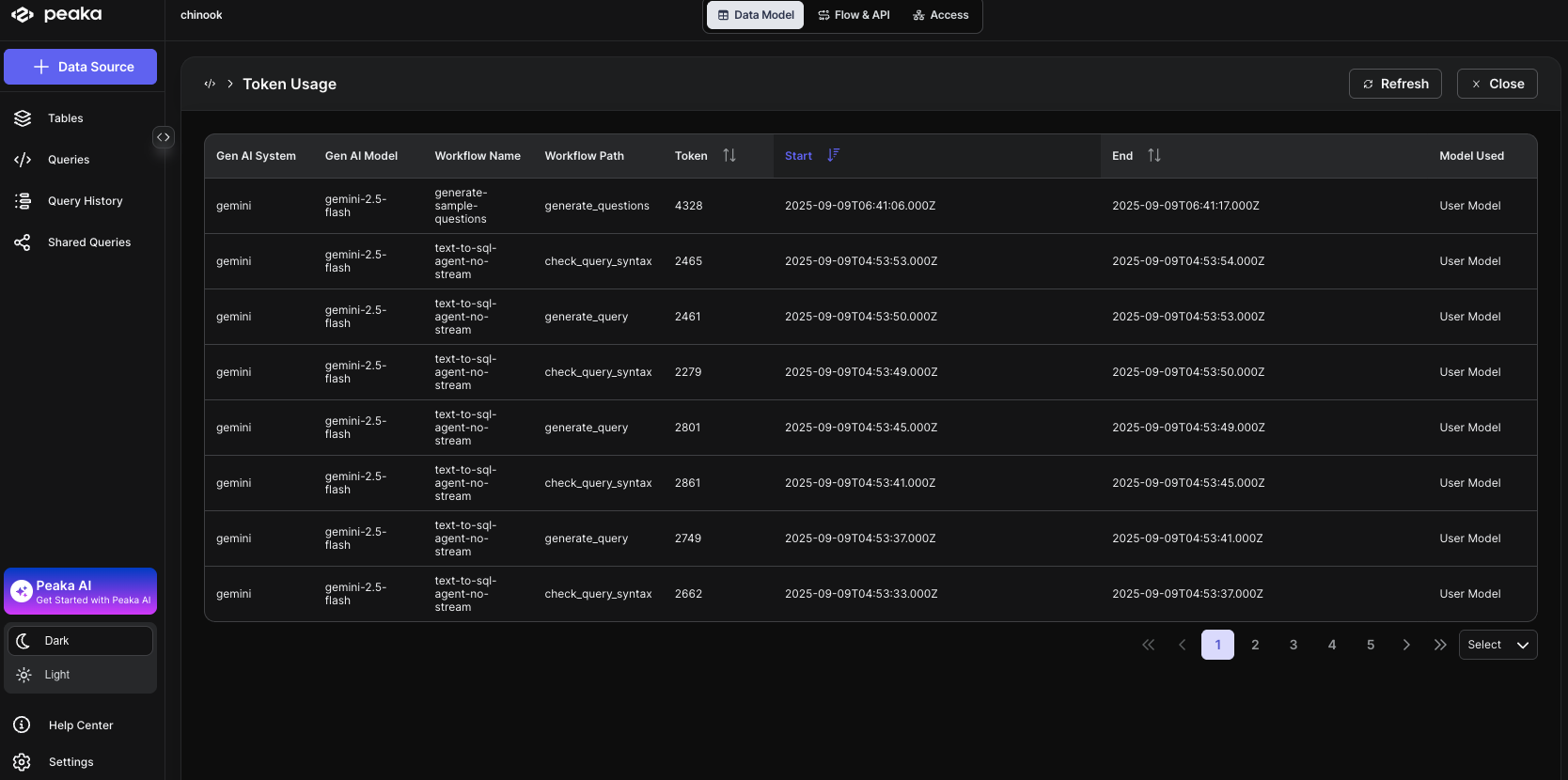1568x780 pixels.
Task: Click the token value 2801
Action: coord(687,428)
